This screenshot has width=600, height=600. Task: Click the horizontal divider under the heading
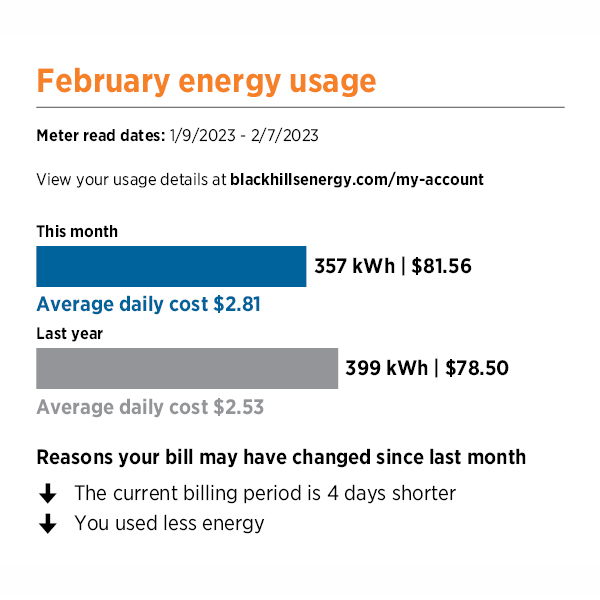[x=300, y=108]
